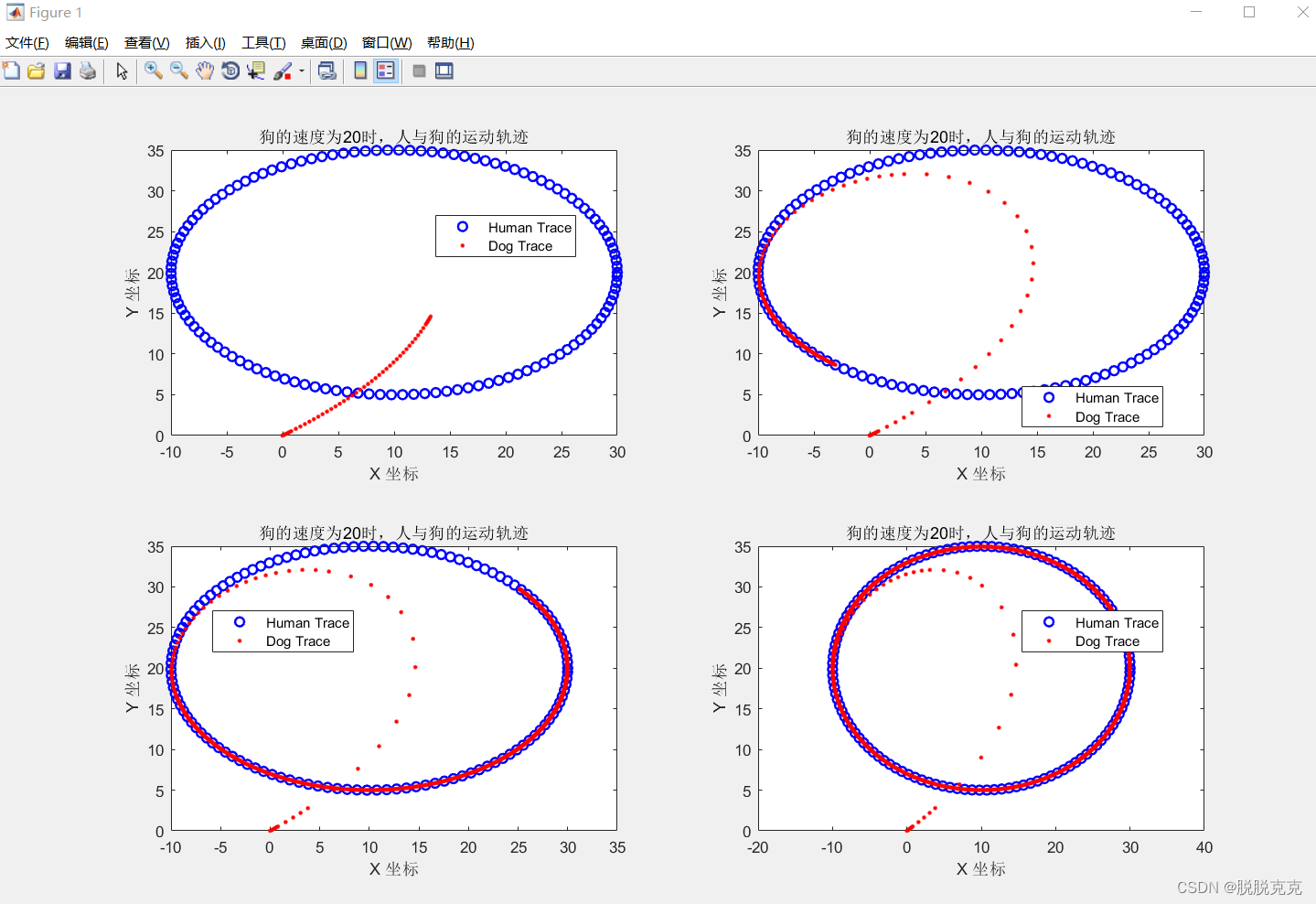Select the Edit Plot arrow tool
The image size is (1316, 904).
[122, 70]
